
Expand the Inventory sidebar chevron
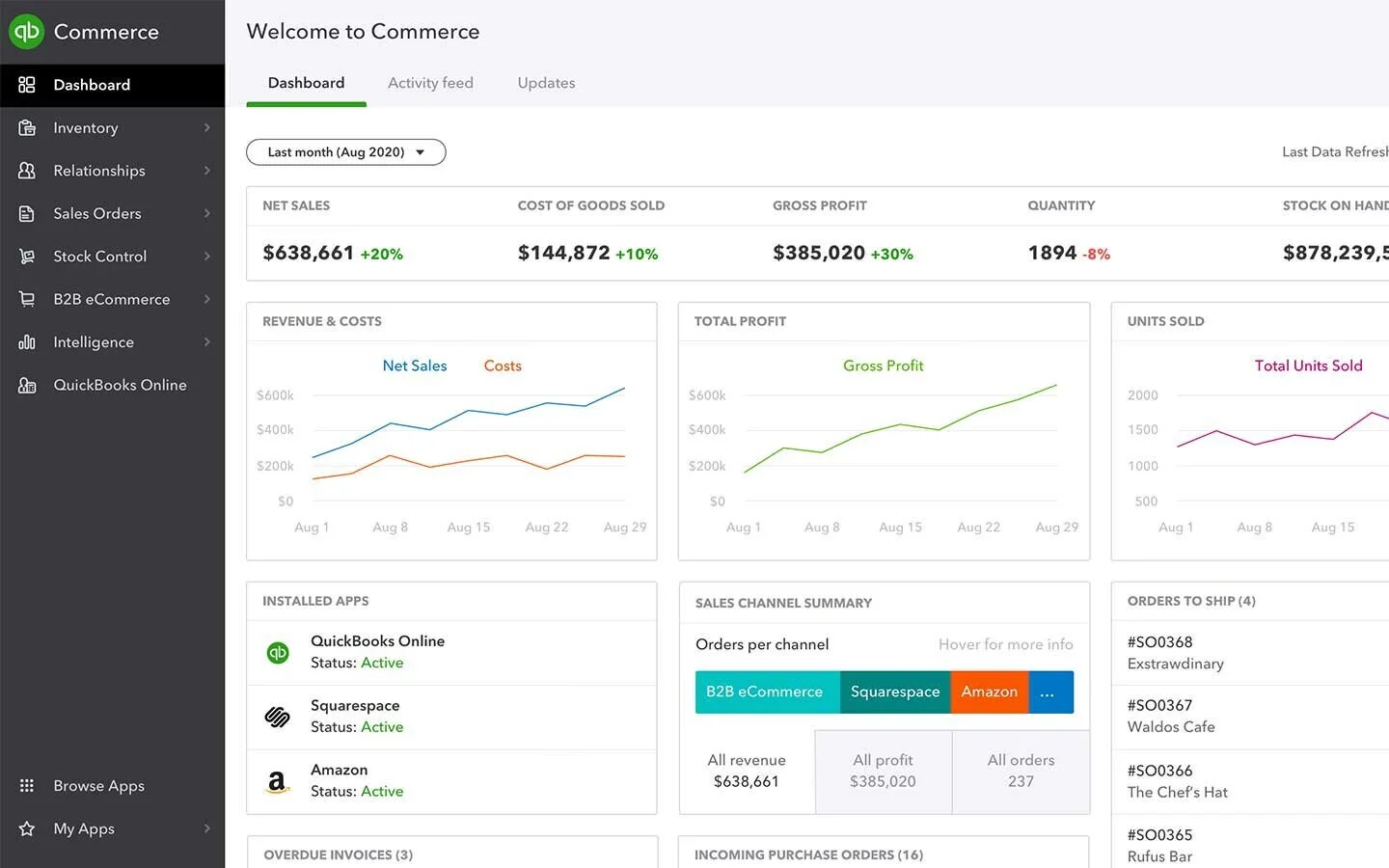[206, 127]
